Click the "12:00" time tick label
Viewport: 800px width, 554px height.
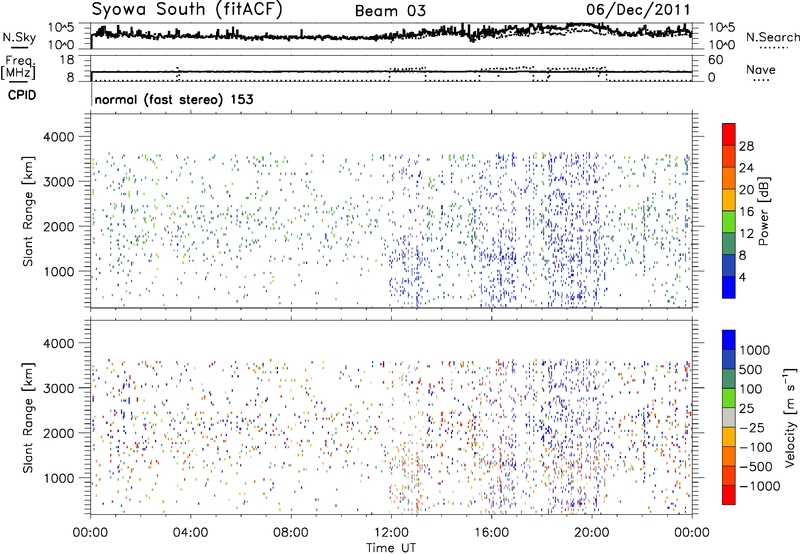point(391,533)
